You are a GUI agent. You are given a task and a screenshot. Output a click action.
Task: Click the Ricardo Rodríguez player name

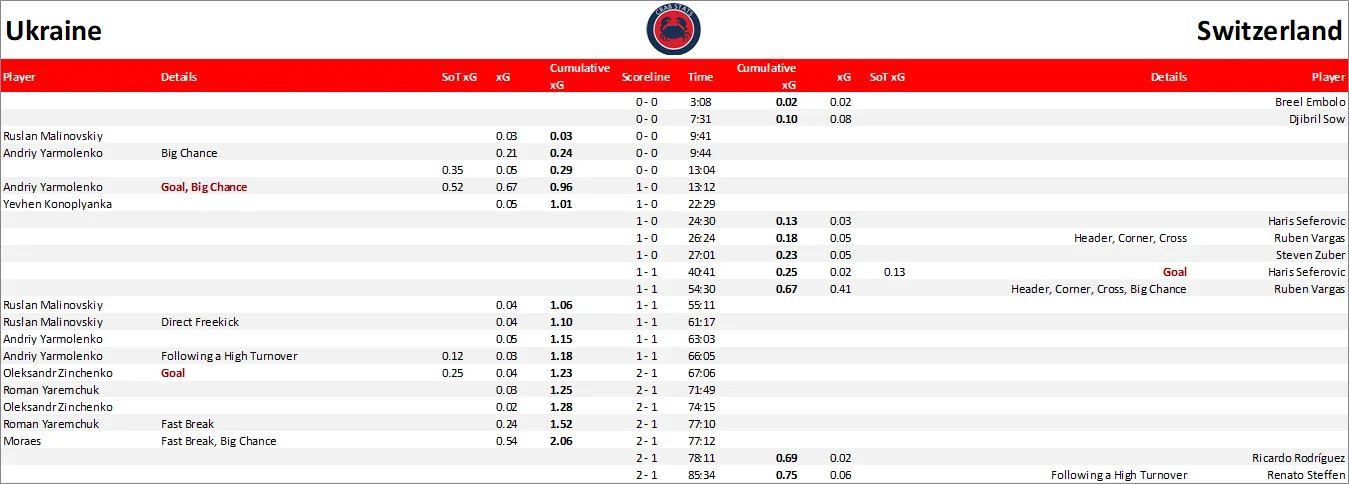pos(1298,458)
